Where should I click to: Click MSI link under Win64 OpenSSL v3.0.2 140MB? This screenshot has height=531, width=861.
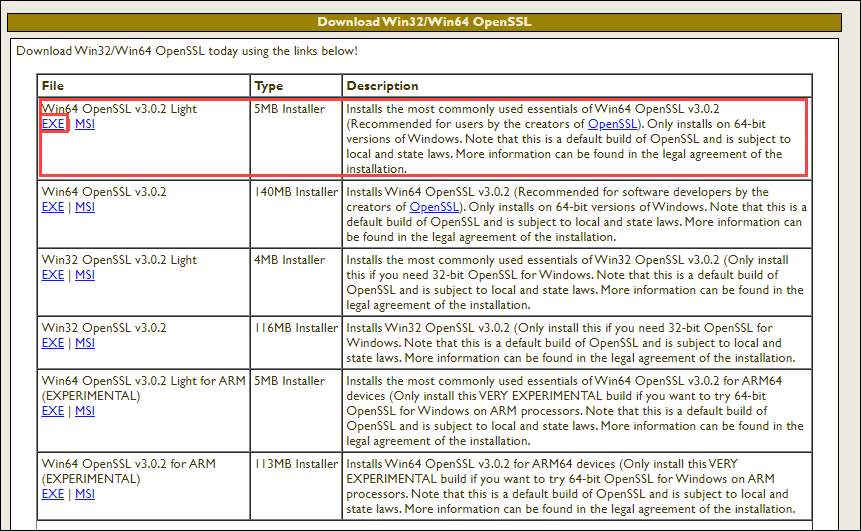click(85, 207)
